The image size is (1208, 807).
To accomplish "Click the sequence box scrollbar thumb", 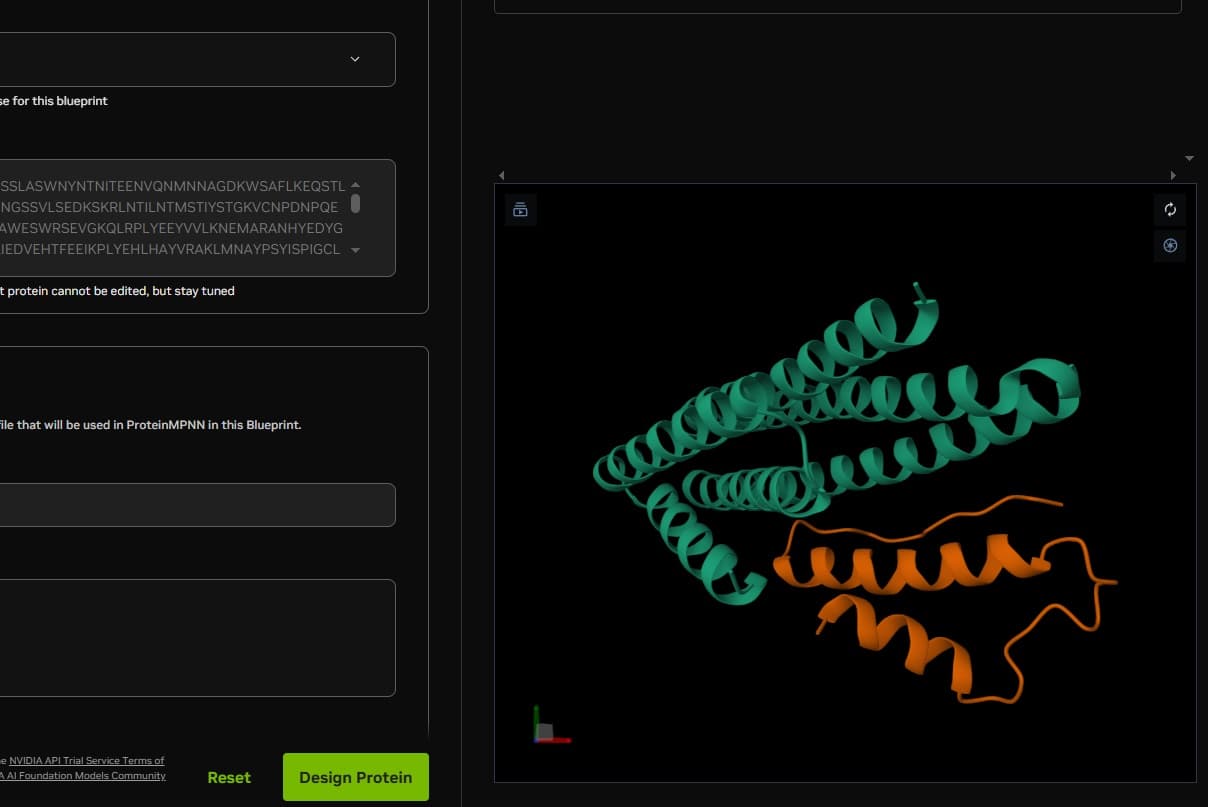I will (x=355, y=203).
